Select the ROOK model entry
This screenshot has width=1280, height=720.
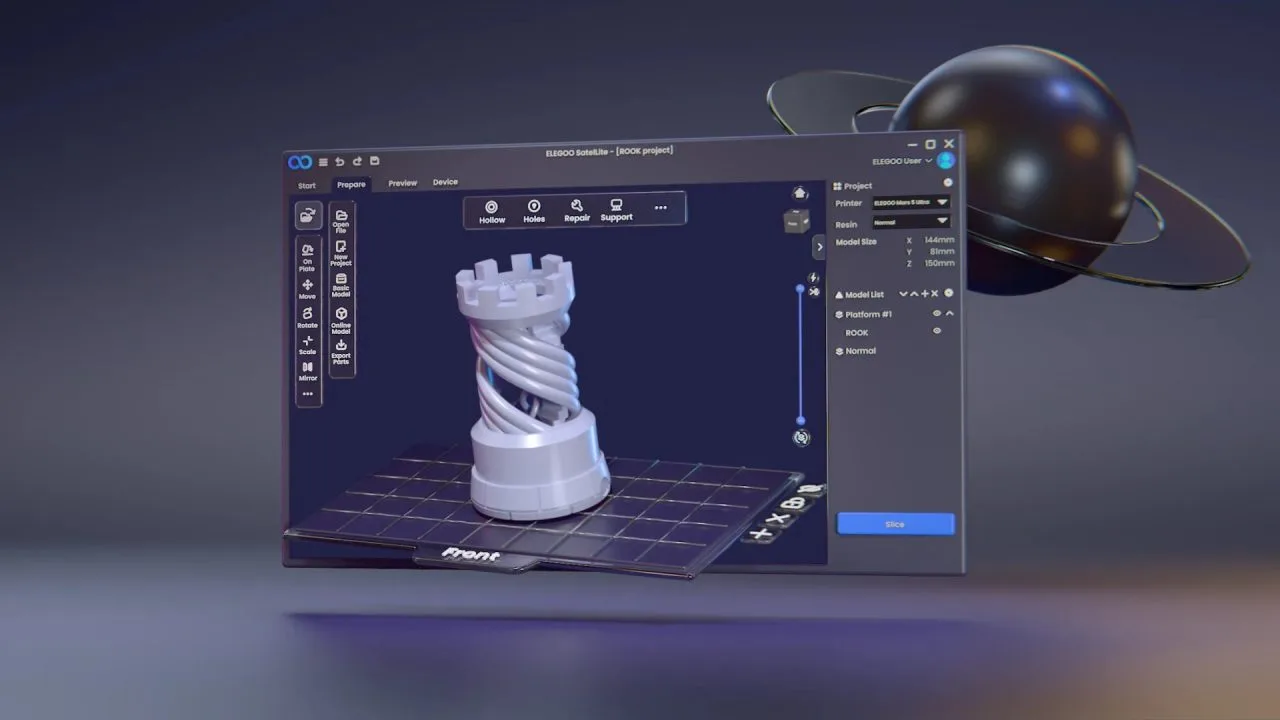857,332
